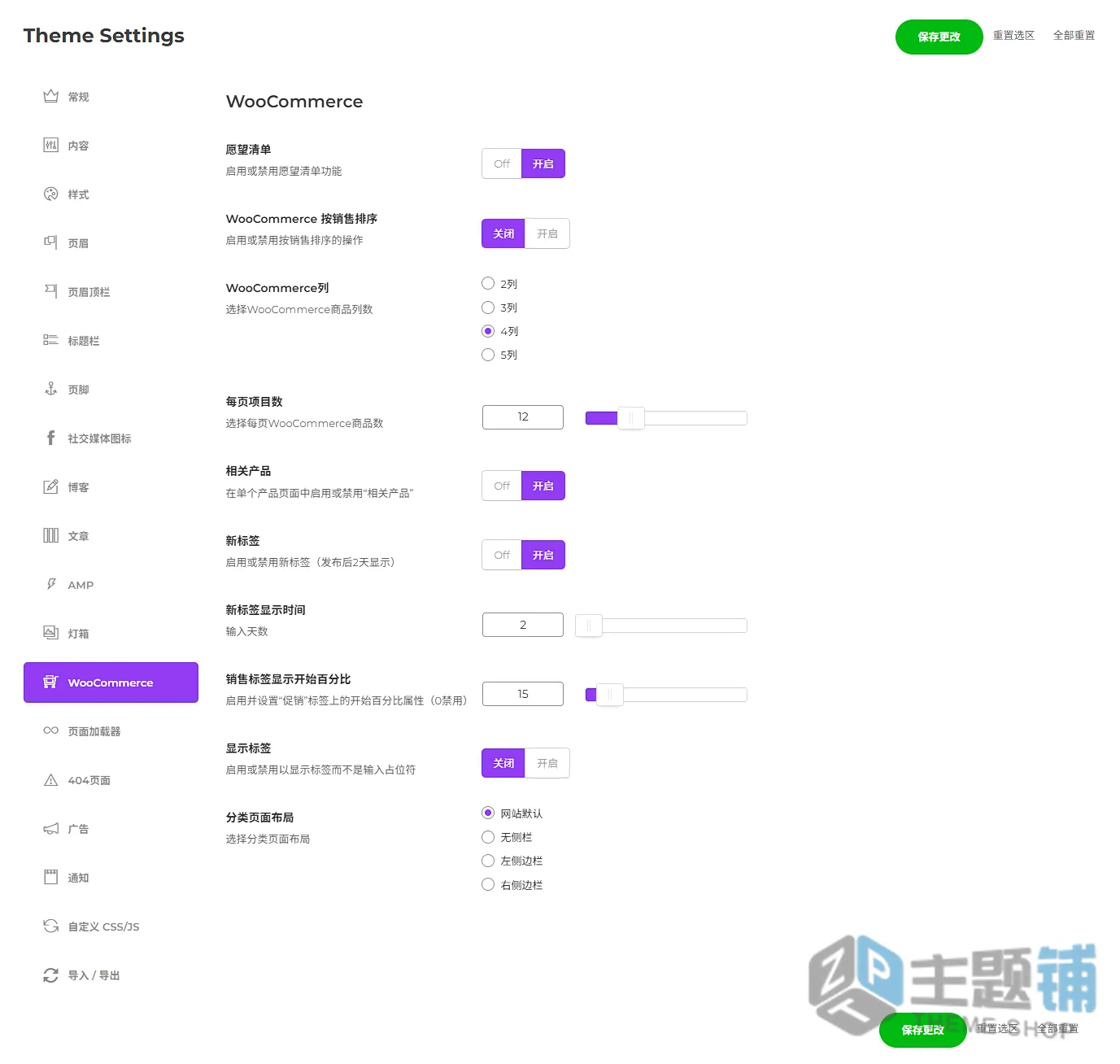The image size is (1120, 1064).
Task: Click the sliders icon beside 内容
Action: (50, 145)
